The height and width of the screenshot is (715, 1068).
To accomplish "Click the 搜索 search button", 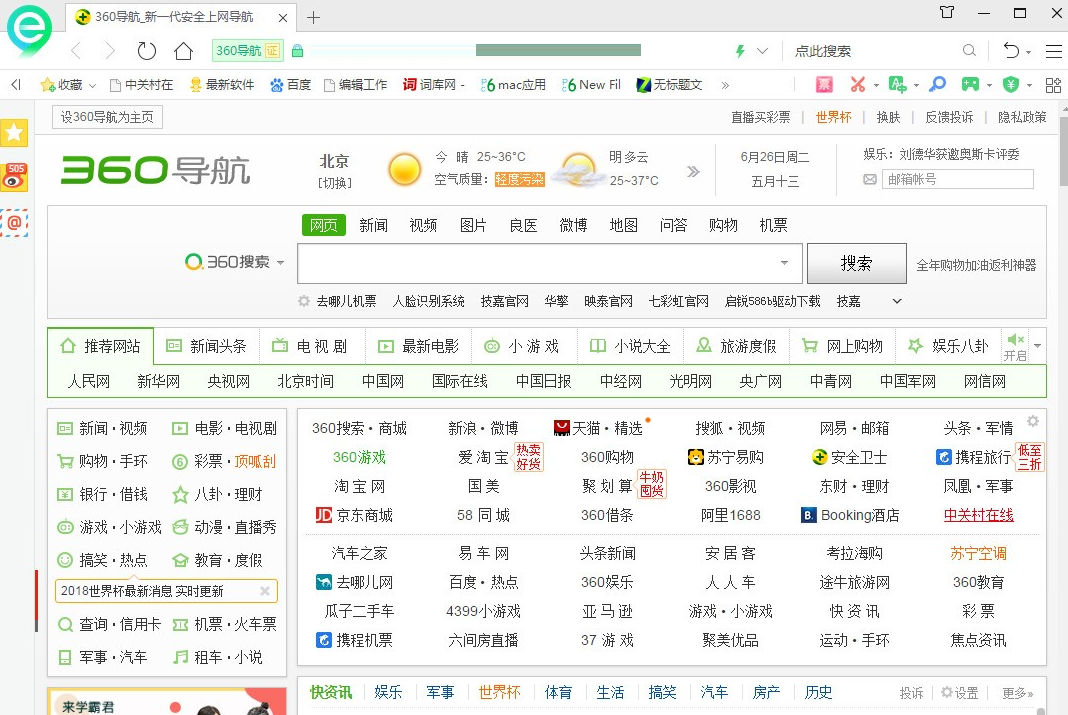I will 856,262.
